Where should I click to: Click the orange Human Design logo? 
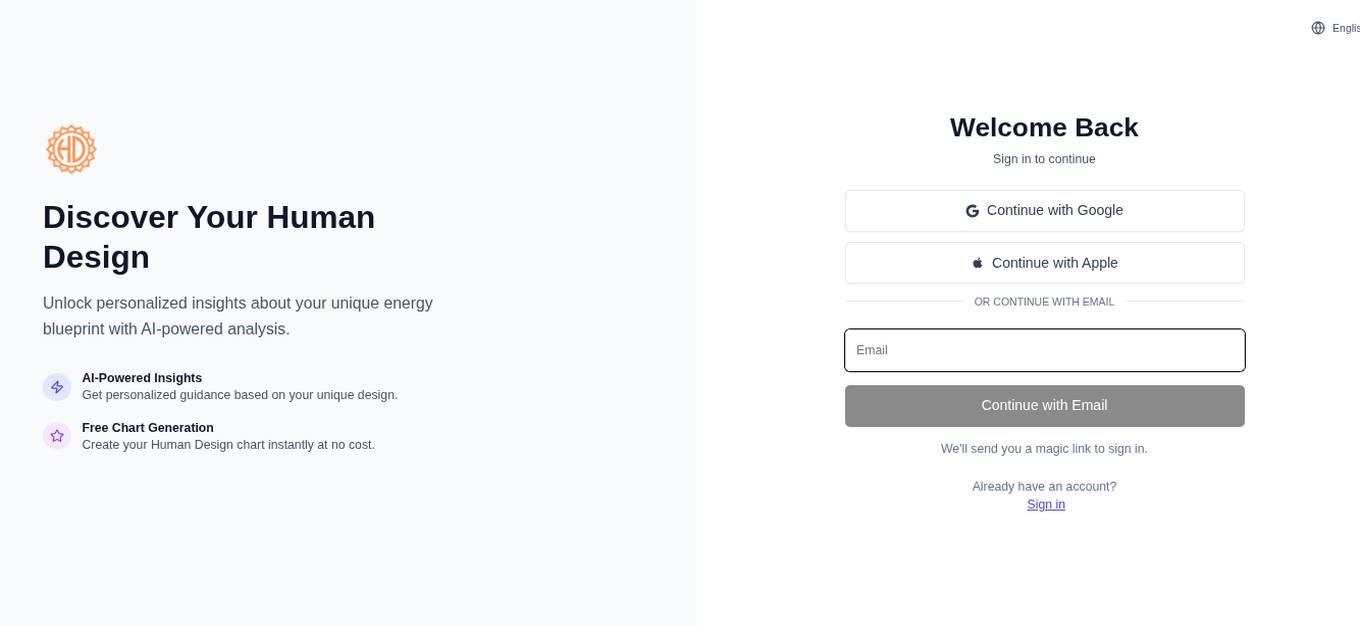click(x=70, y=148)
